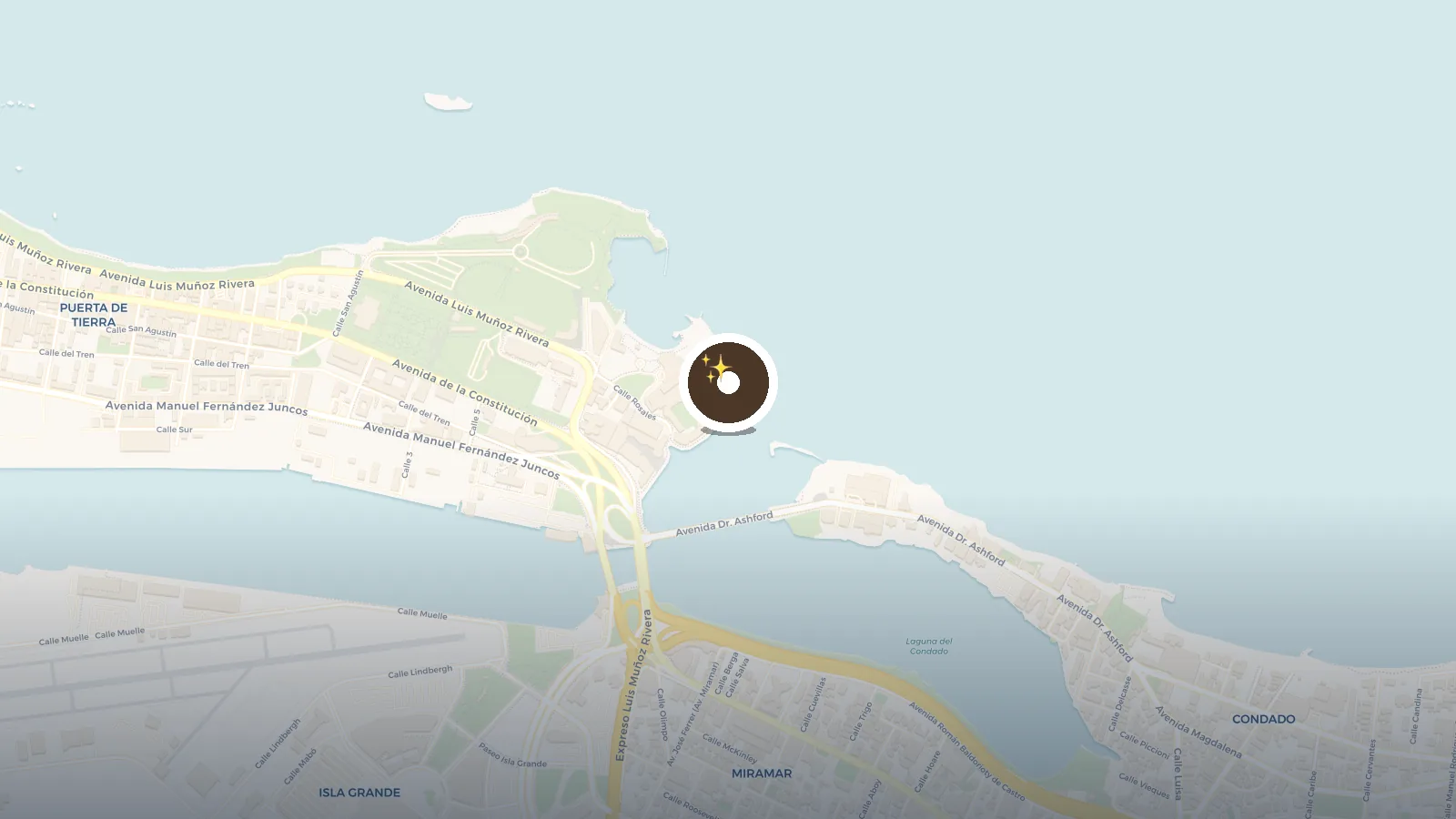Click the Calle Cuevillas street label
Image resolution: width=1456 pixels, height=819 pixels.
coord(814,704)
